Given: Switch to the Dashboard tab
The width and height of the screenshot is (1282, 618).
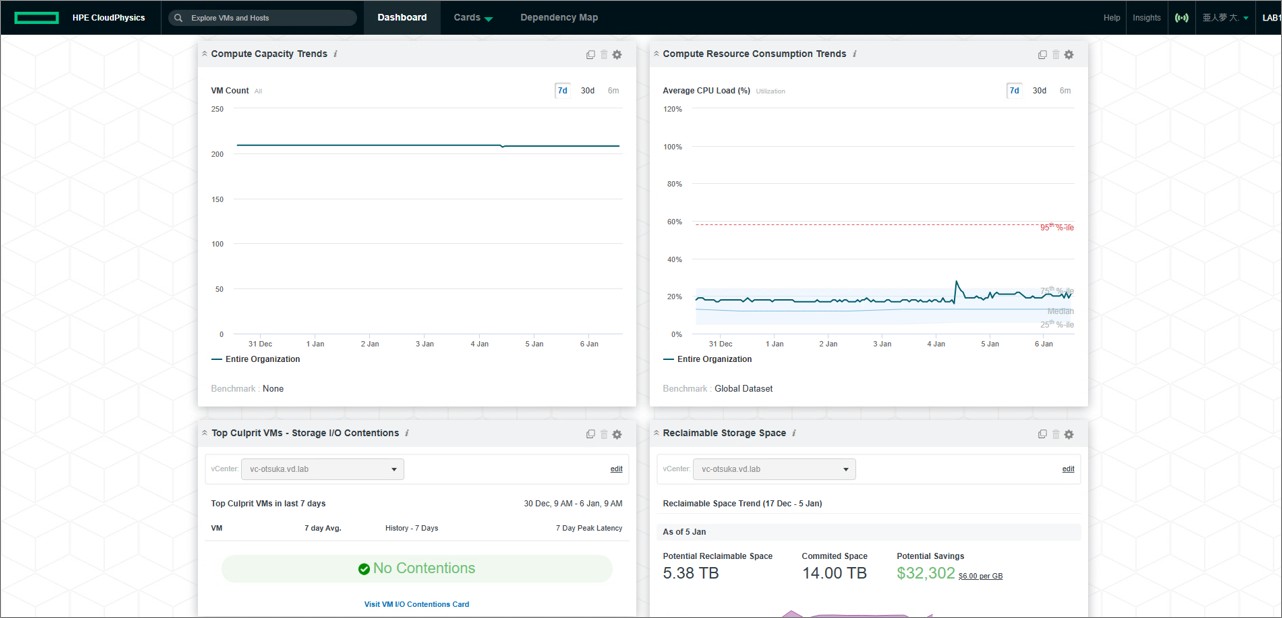Looking at the screenshot, I should point(402,18).
